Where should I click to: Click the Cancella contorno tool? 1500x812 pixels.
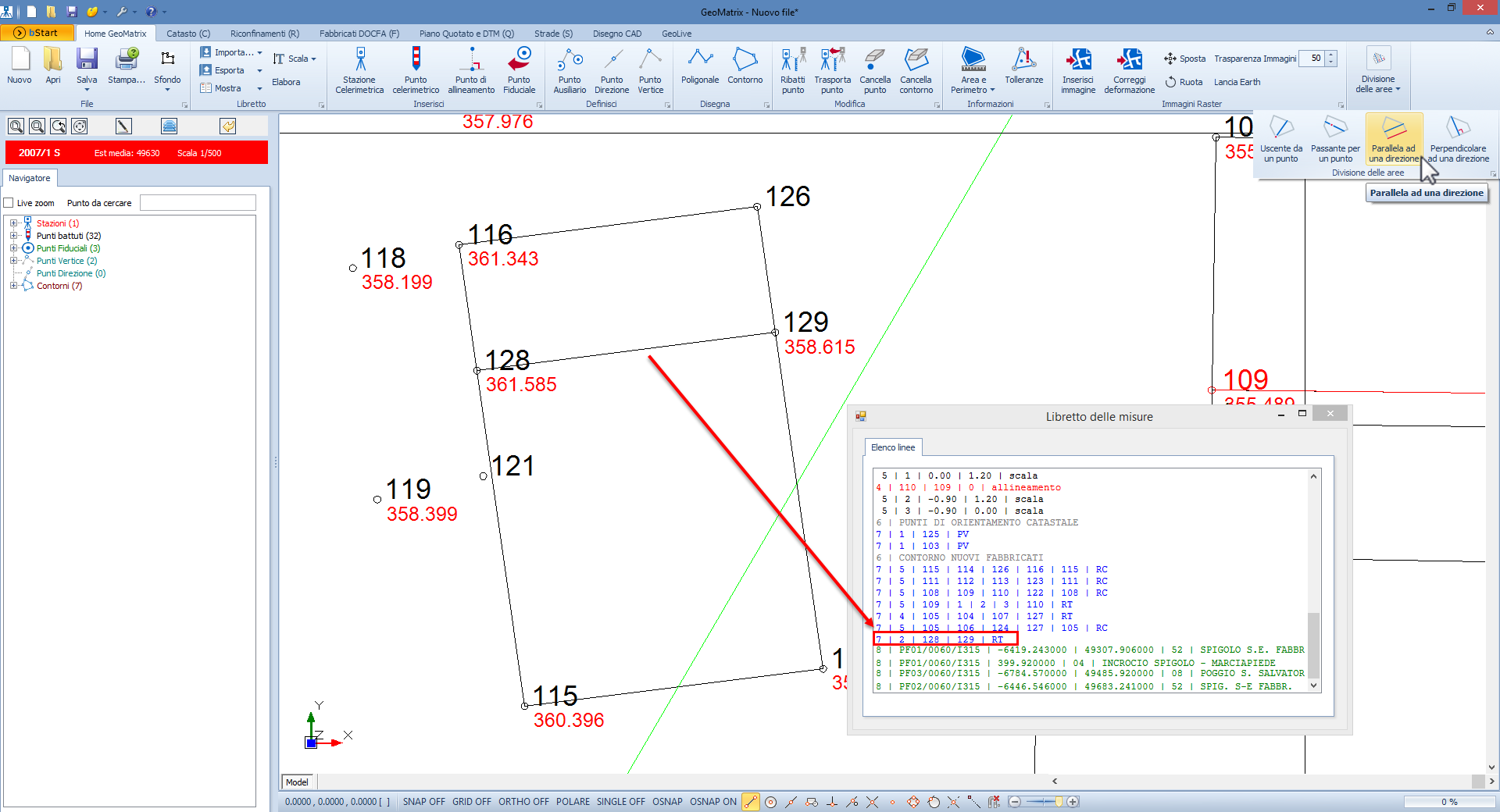[x=916, y=69]
